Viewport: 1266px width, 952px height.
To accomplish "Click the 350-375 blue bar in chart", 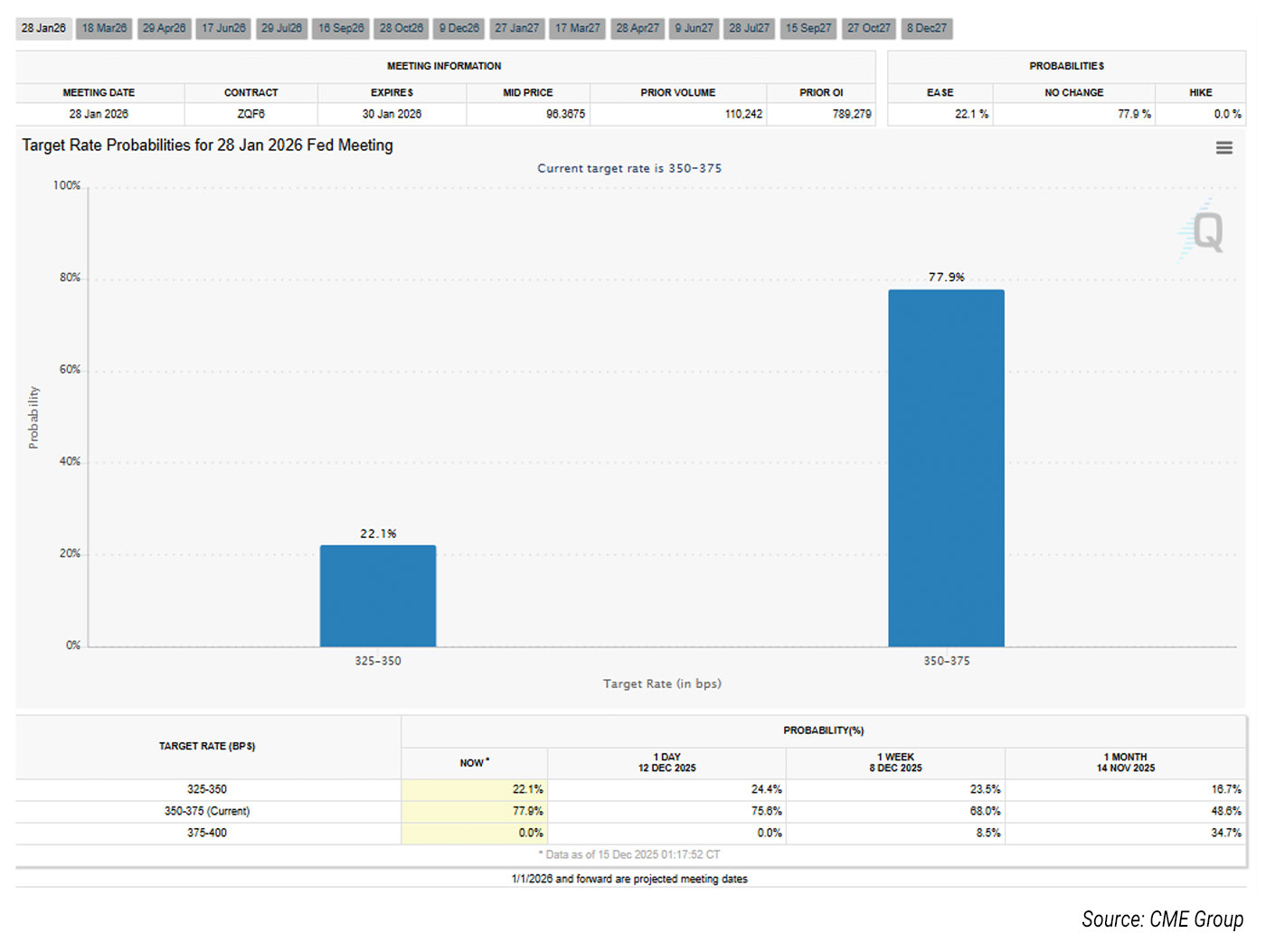I will [946, 468].
